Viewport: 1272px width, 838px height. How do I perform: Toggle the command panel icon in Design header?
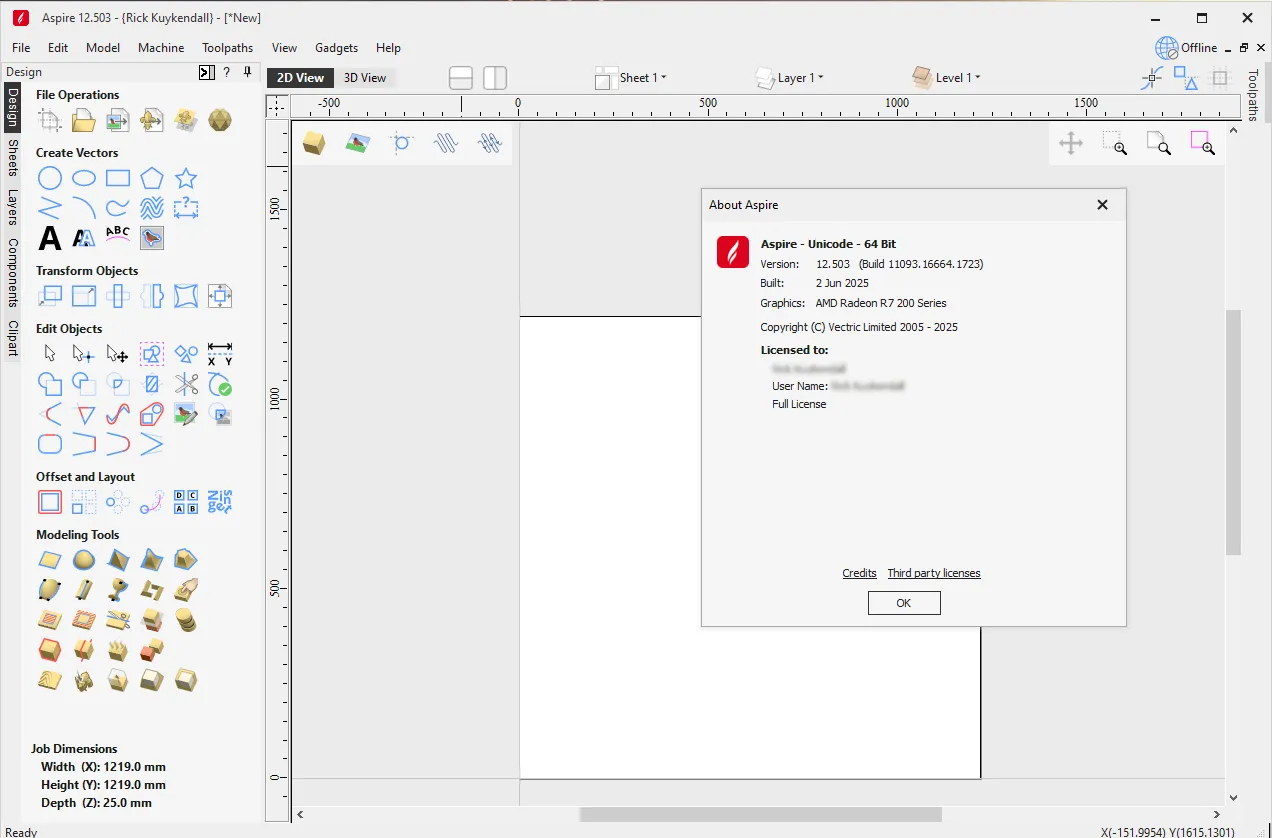point(207,72)
